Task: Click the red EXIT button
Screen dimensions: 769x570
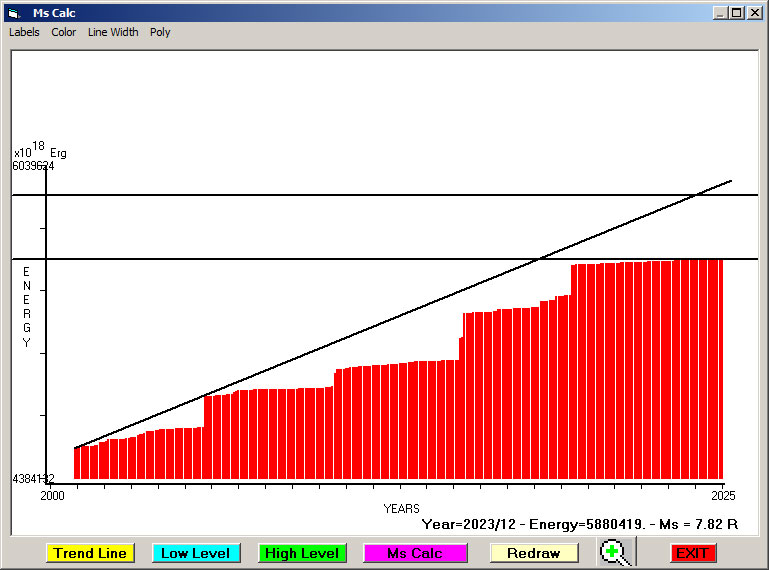Action: [x=692, y=553]
